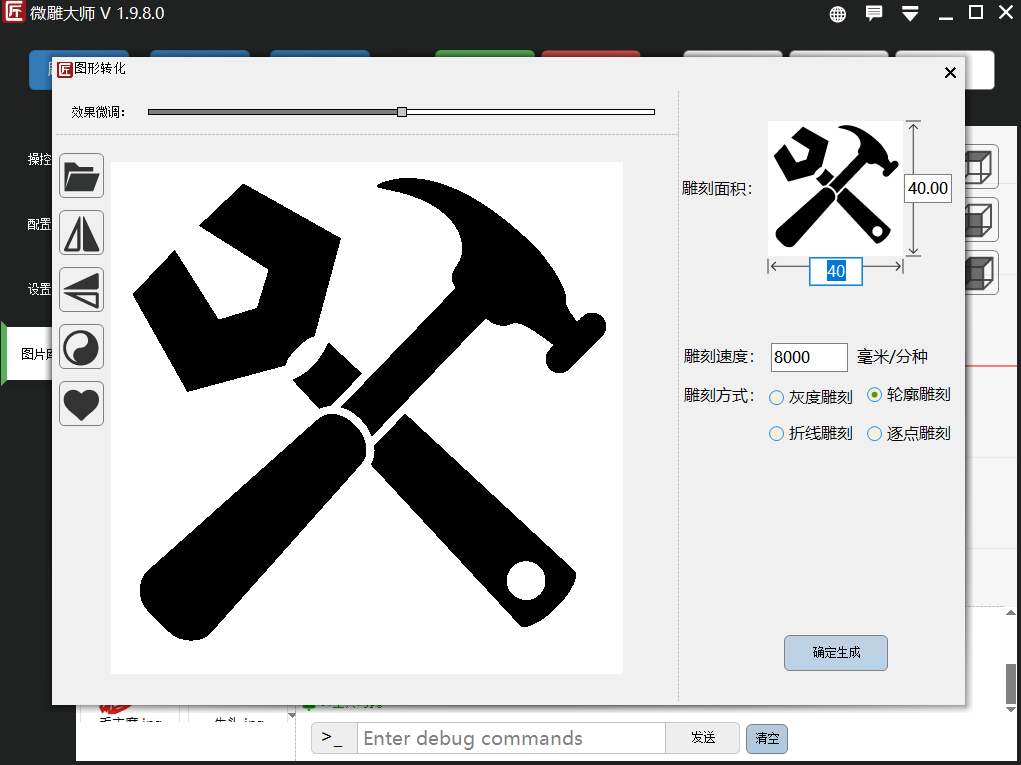1021x765 pixels.
Task: Click the 清空 clear button
Action: pyautogui.click(x=767, y=738)
